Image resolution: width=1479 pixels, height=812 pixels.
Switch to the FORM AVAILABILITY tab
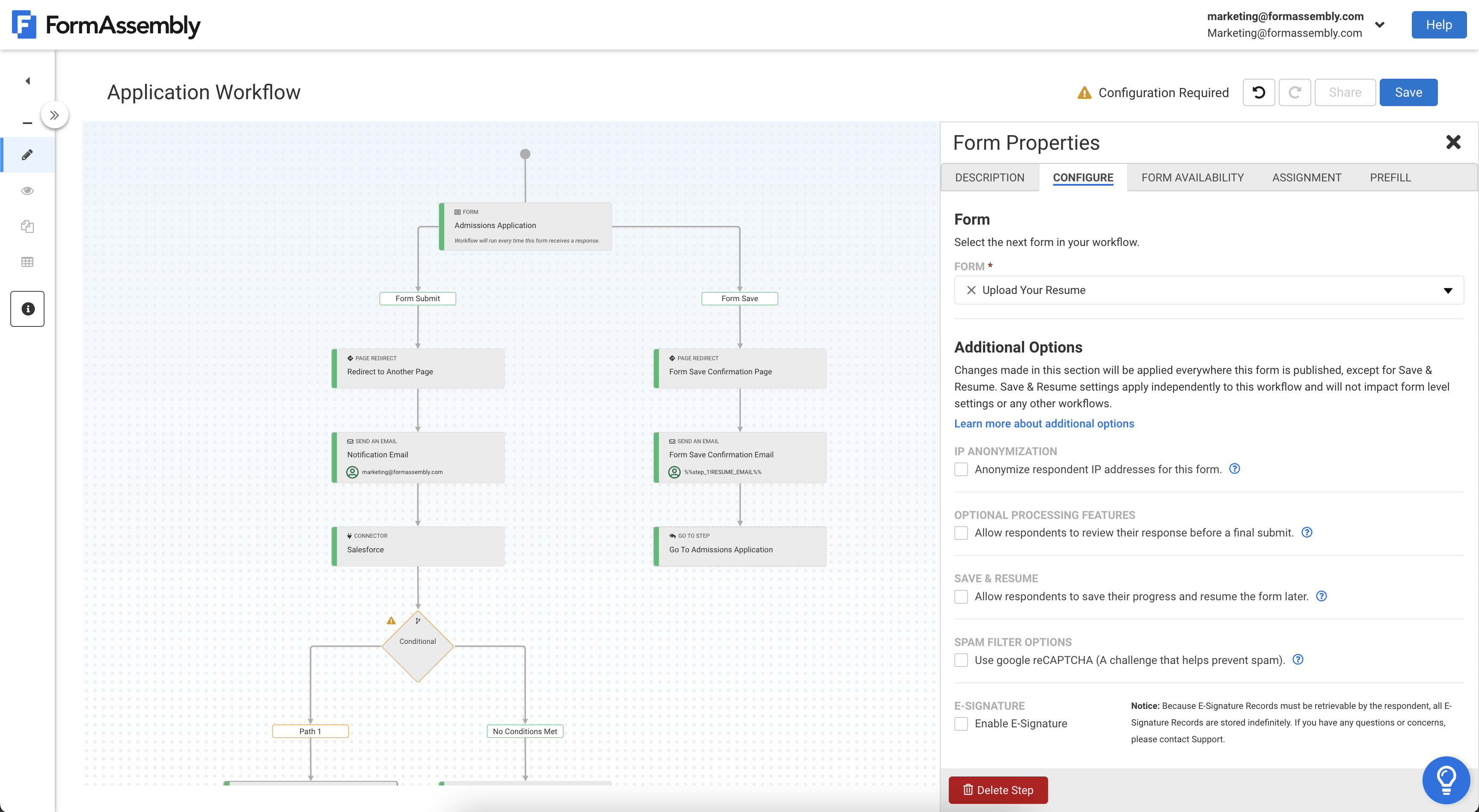[1193, 177]
